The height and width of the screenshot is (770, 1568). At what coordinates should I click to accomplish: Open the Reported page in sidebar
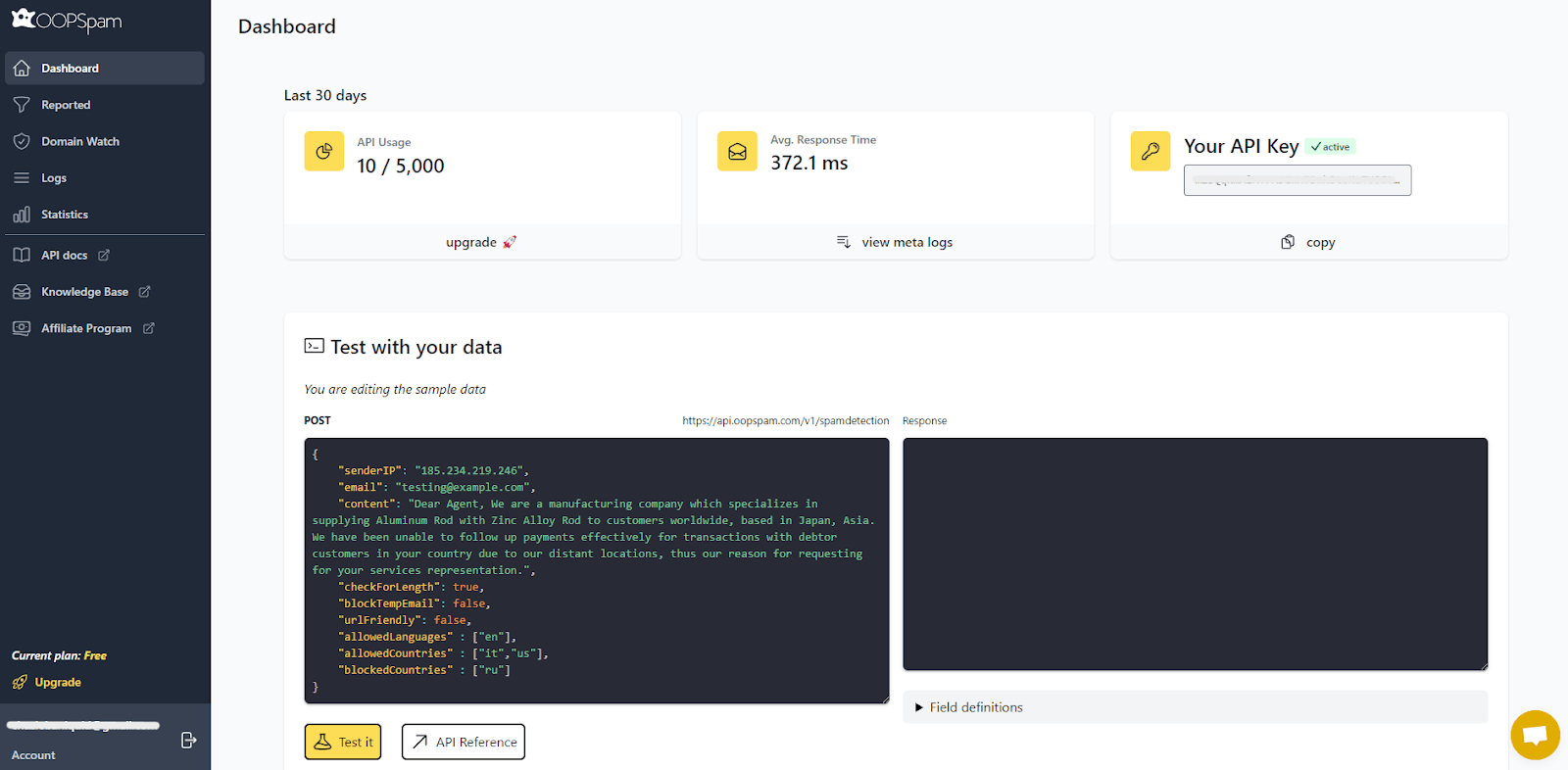(66, 105)
